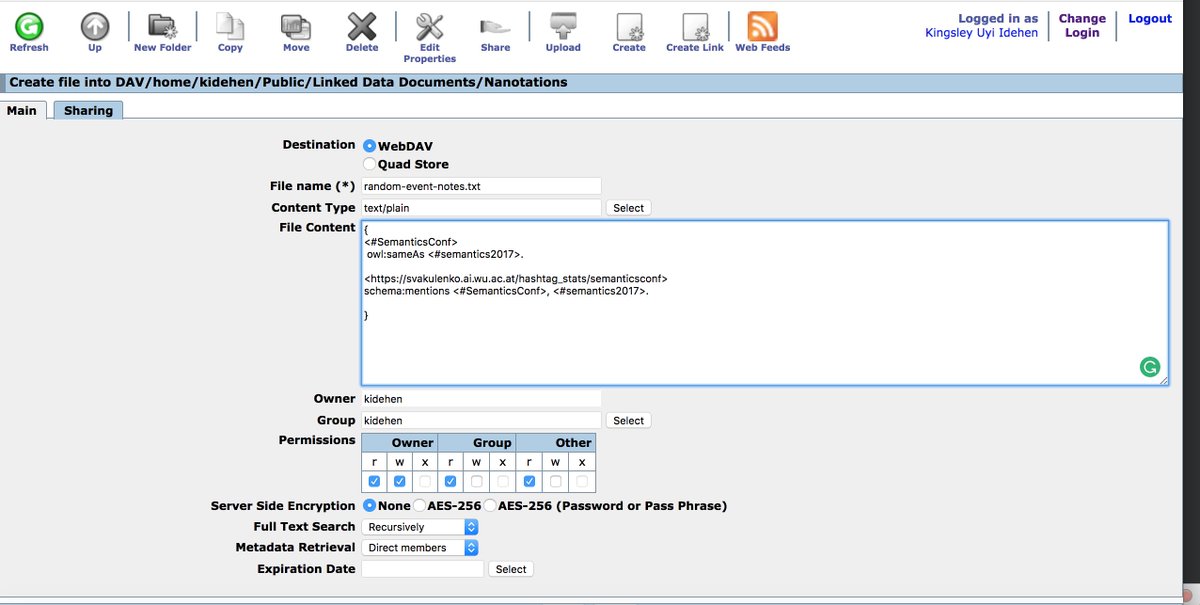The width and height of the screenshot is (1200, 605).
Task: Switch to the Sharing tab
Action: click(88, 111)
